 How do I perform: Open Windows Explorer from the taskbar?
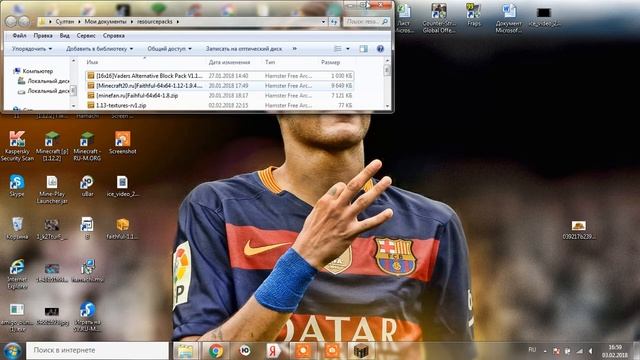[185, 351]
